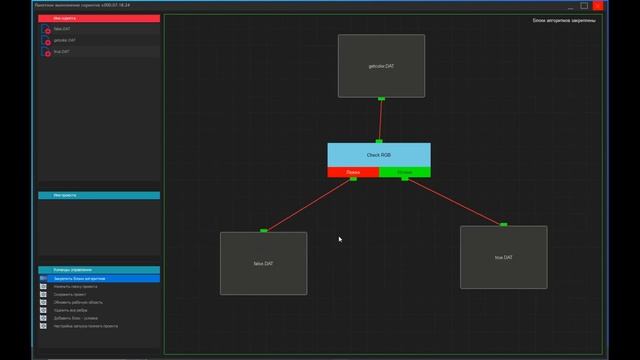Click the gear icon beside the launch settings command
The height and width of the screenshot is (360, 640).
43,326
